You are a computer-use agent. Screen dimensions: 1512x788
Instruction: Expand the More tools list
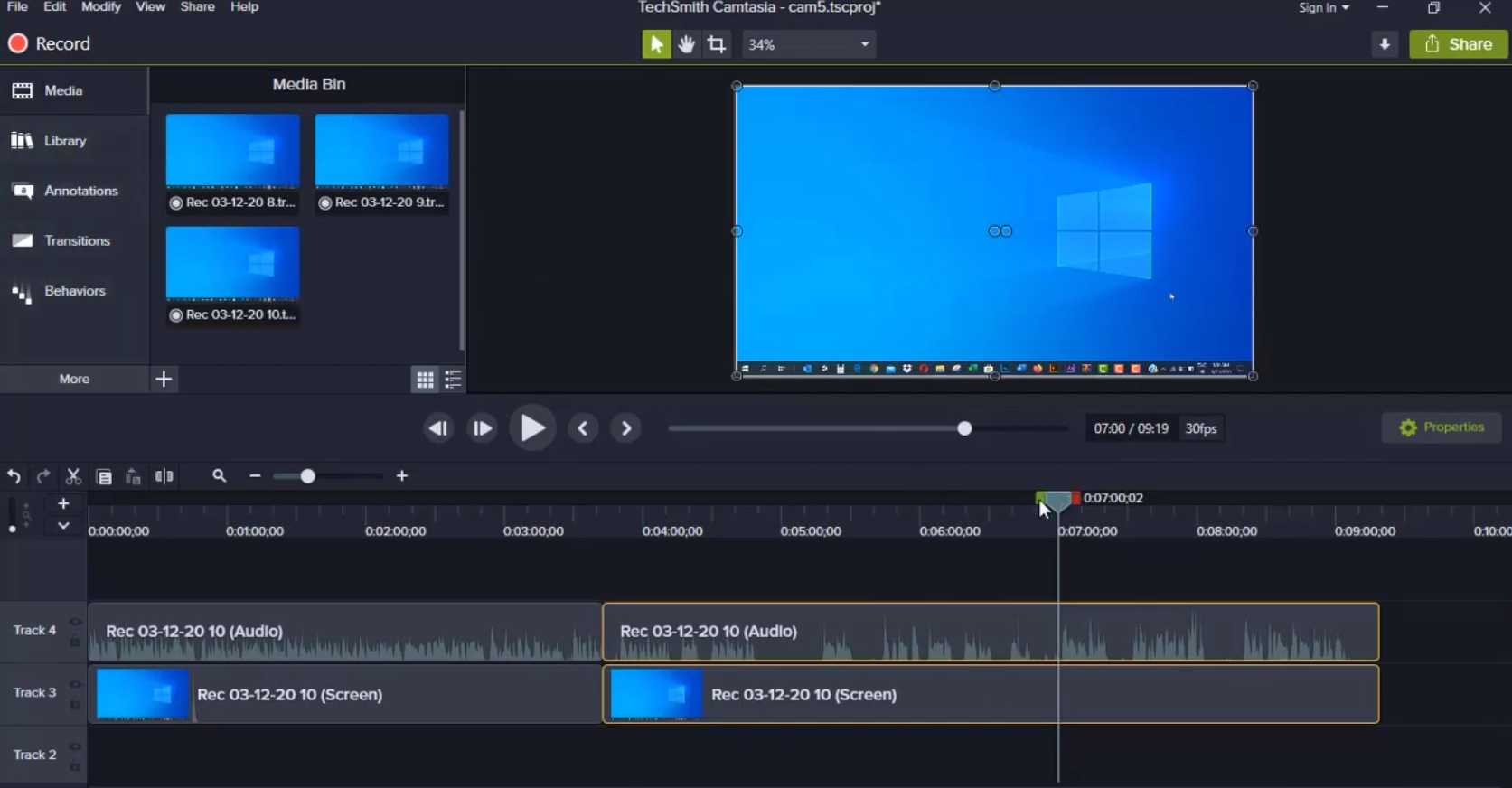point(74,379)
